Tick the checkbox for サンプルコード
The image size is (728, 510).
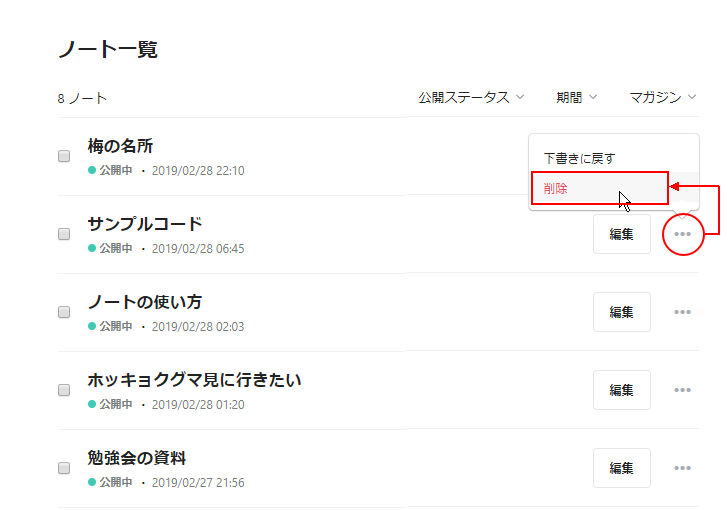point(64,234)
